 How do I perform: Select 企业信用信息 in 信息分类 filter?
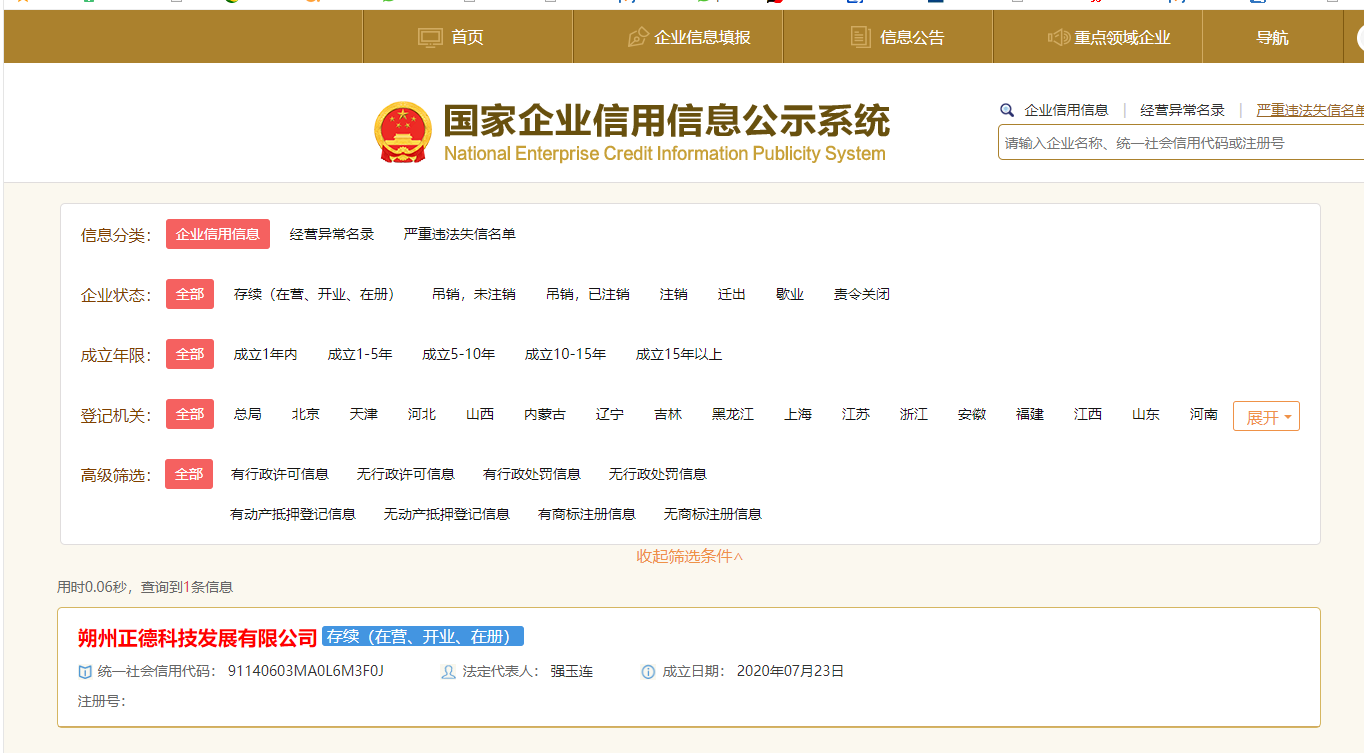pos(218,234)
